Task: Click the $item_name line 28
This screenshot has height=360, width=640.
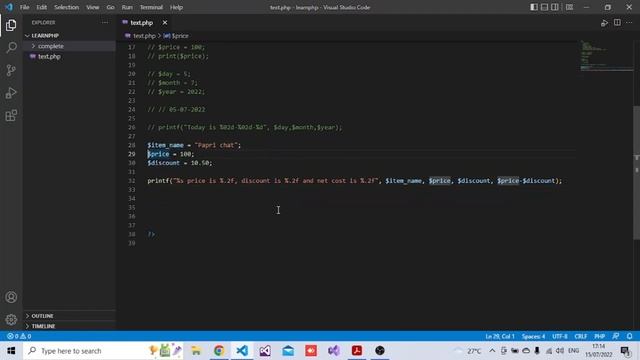Action: click(194, 145)
